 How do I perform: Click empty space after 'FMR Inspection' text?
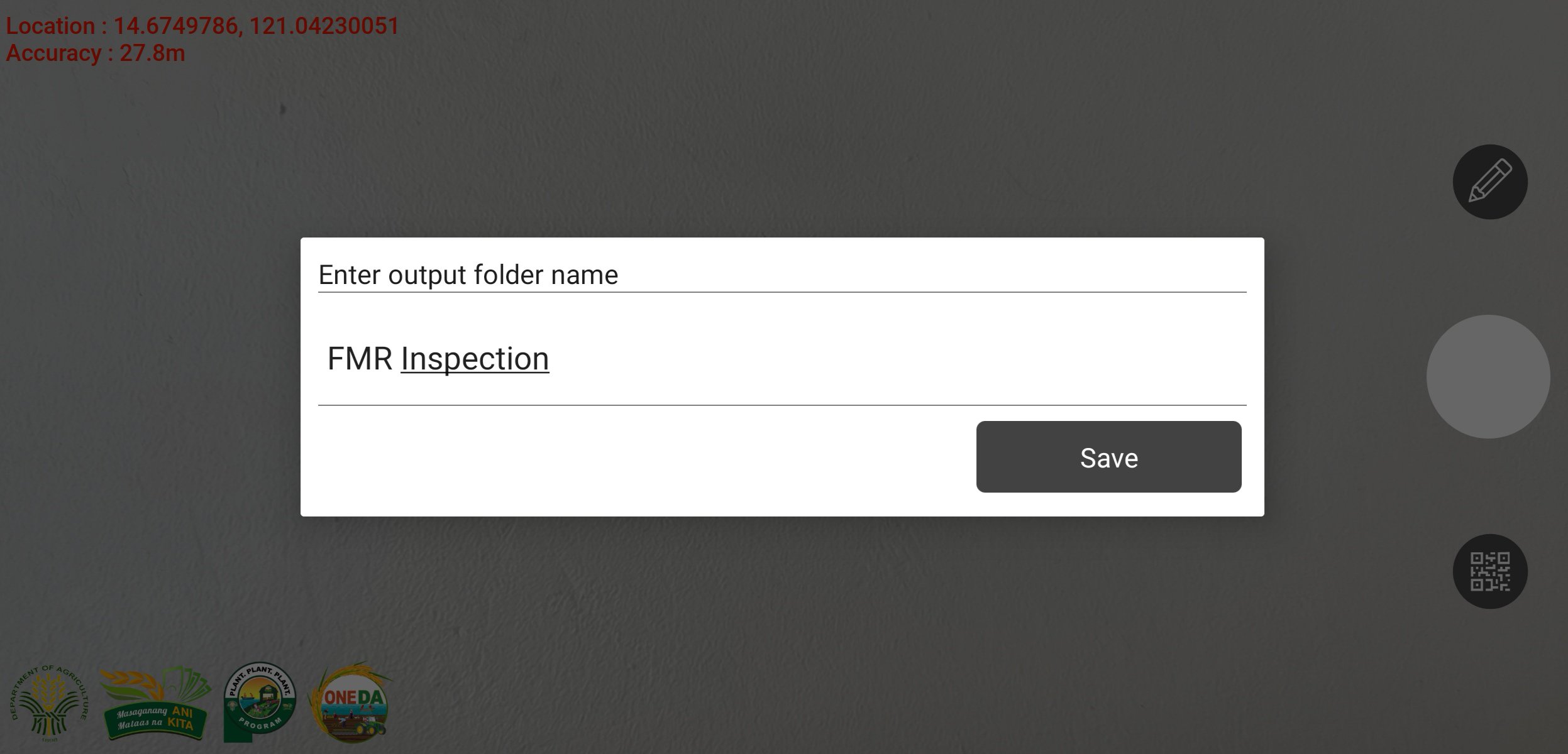[x=880, y=359]
